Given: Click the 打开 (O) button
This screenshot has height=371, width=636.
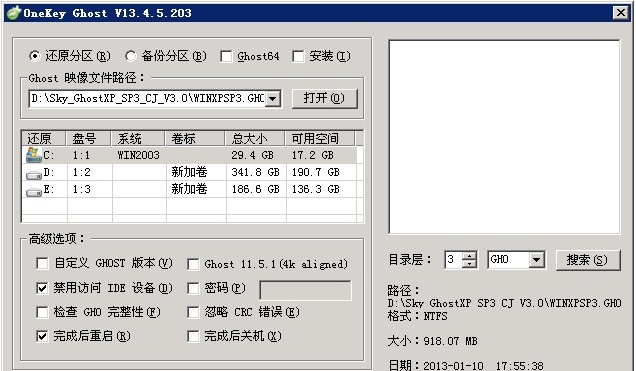Looking at the screenshot, I should tap(324, 99).
